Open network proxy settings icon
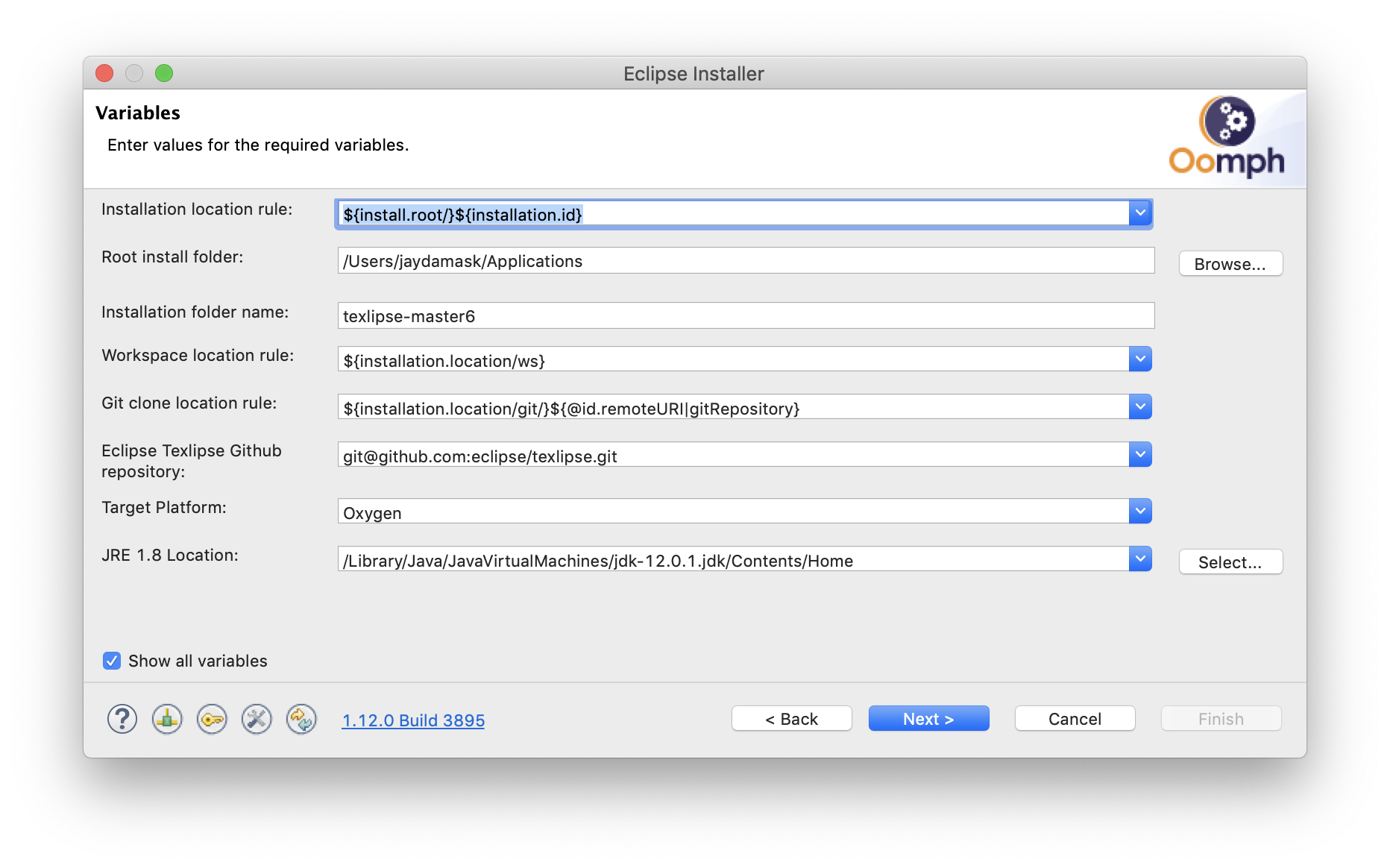 (167, 720)
